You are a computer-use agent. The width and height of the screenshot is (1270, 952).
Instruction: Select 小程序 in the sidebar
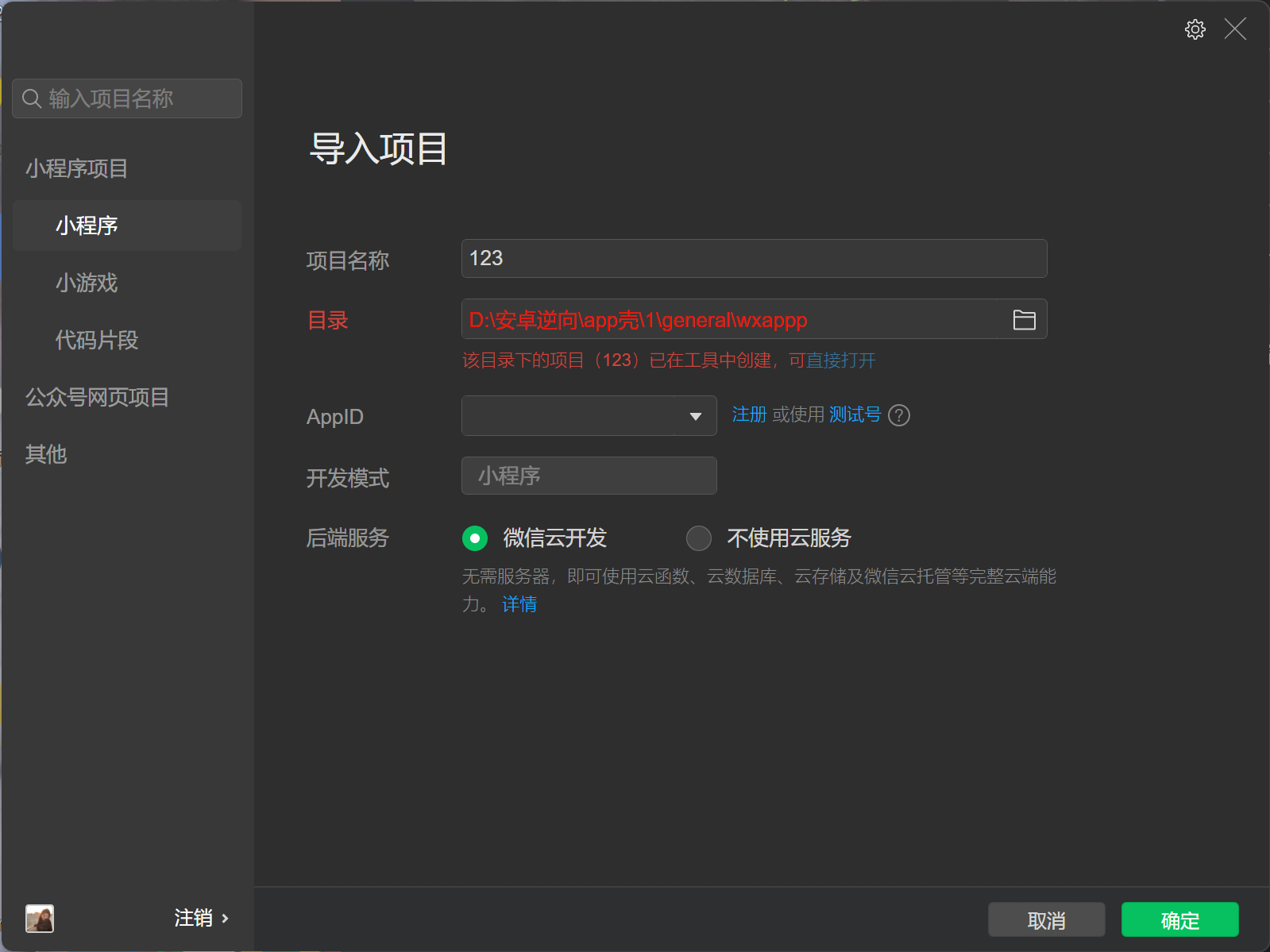[87, 226]
